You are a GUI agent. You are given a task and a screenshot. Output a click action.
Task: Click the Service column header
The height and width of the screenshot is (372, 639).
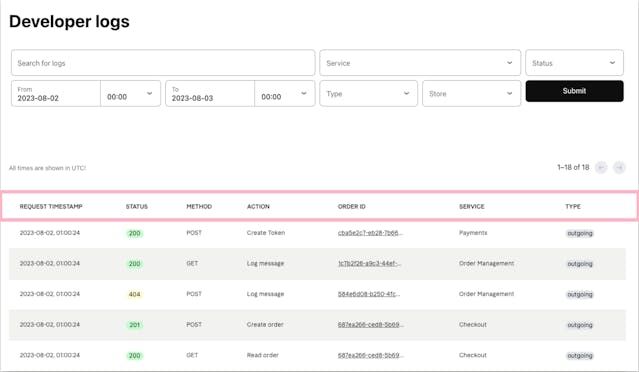pyautogui.click(x=472, y=207)
